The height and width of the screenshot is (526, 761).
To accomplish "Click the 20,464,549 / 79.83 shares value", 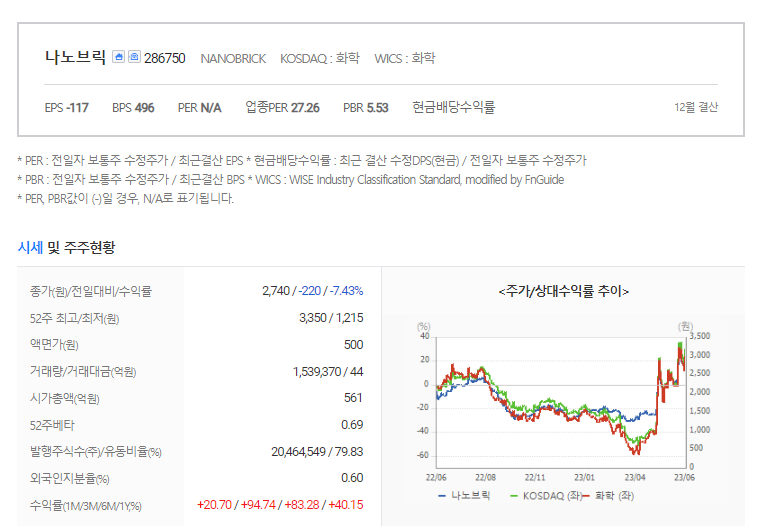I will tap(317, 452).
